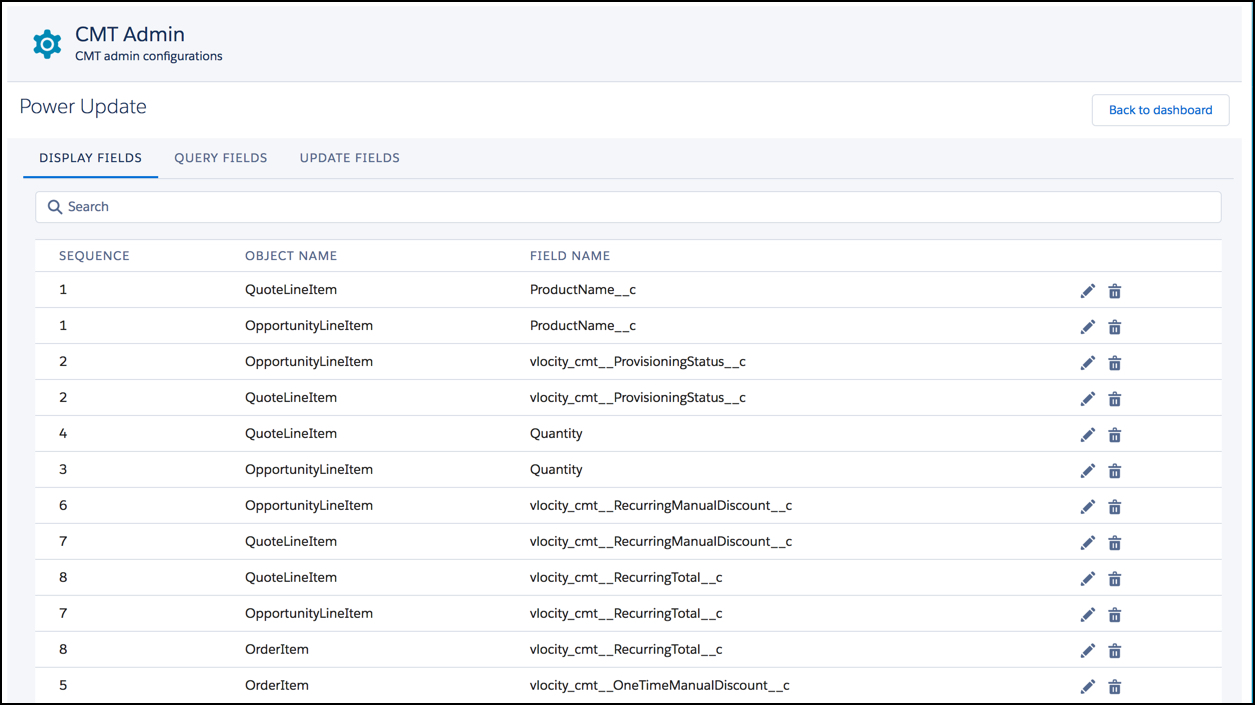Click the CMT Admin gear icon
The width and height of the screenshot is (1255, 705).
(x=47, y=44)
